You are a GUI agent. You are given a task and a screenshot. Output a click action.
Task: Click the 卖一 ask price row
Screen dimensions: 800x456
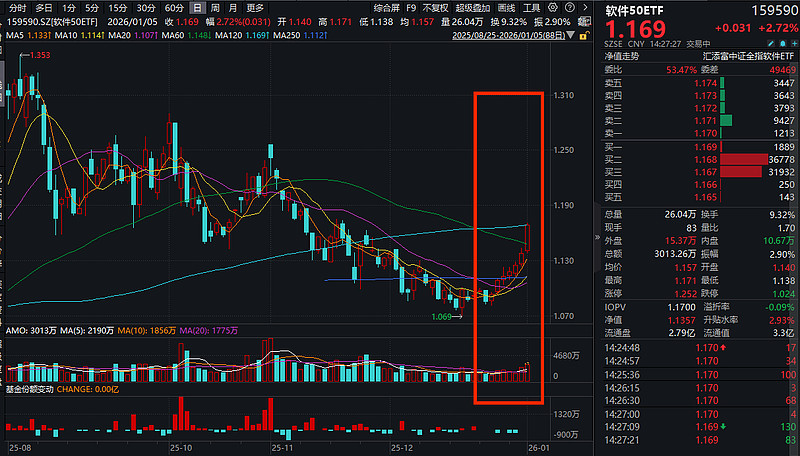[700, 132]
